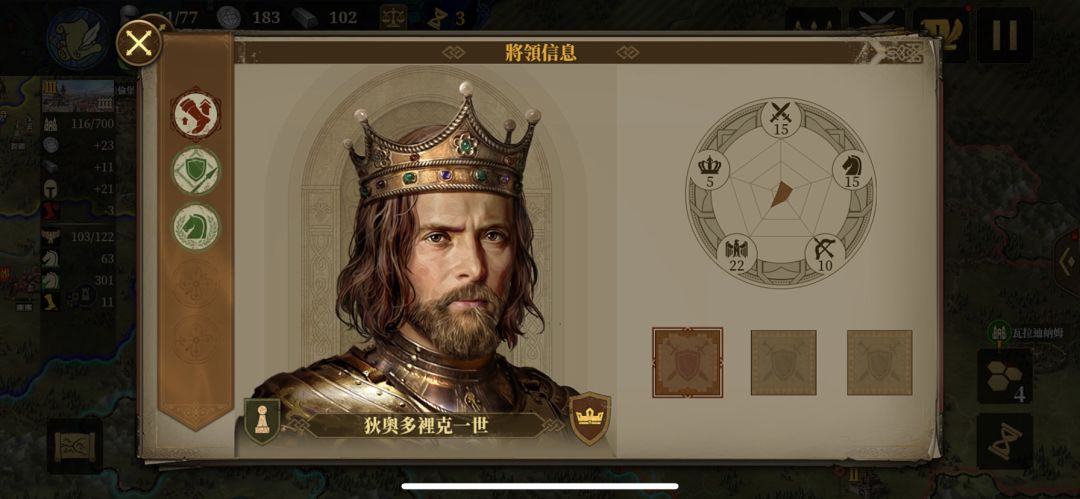Tap the crown stat icon showing 5
Image resolution: width=1080 pixels, height=499 pixels.
click(x=709, y=171)
